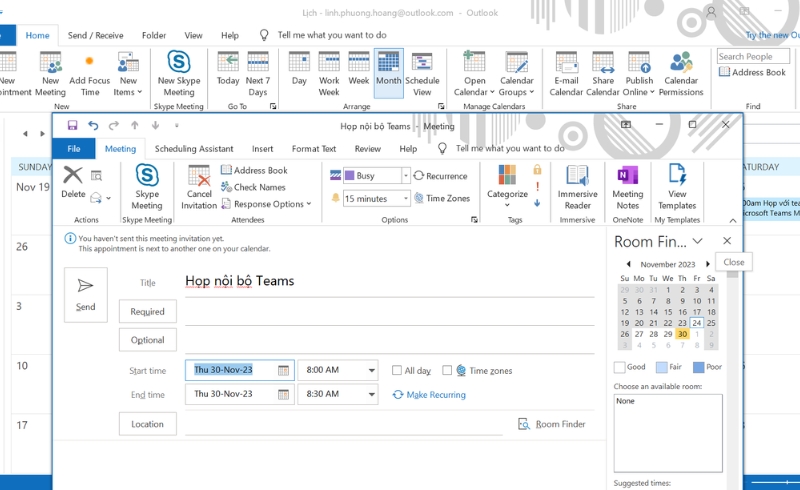This screenshot has height=490, width=800.
Task: Open Room Finder beside Location field
Action: 552,424
